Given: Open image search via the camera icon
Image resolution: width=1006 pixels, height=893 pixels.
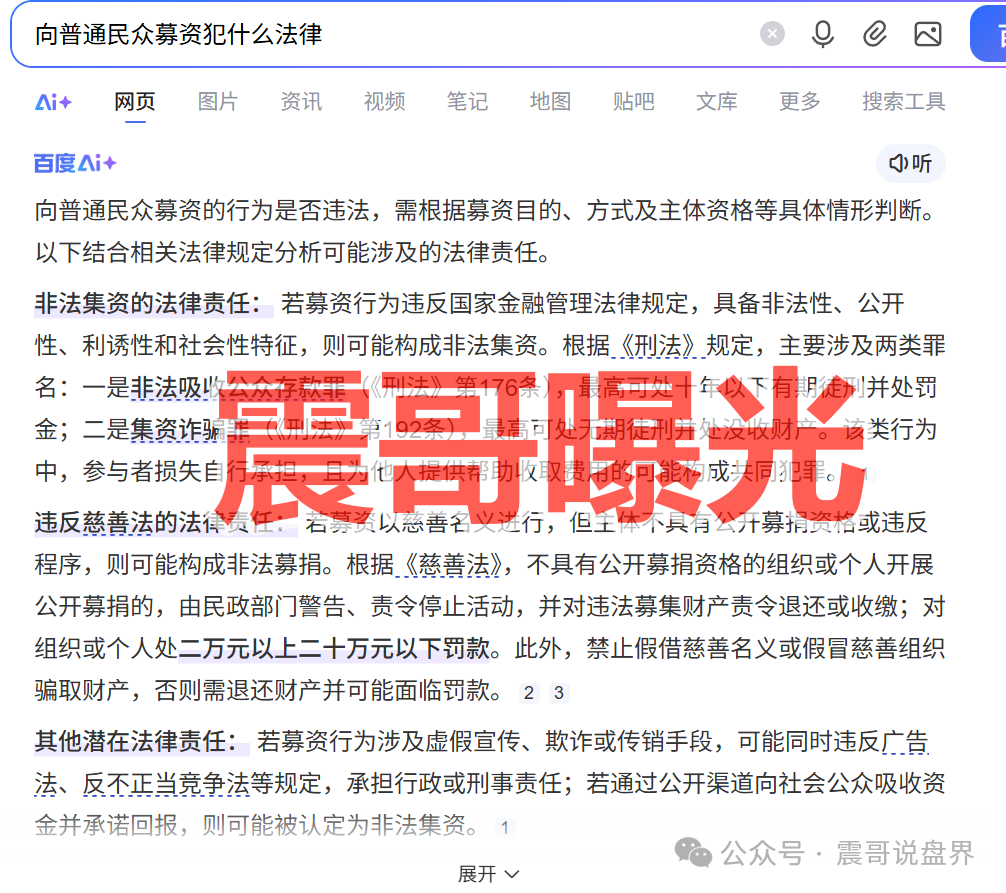Looking at the screenshot, I should [927, 33].
